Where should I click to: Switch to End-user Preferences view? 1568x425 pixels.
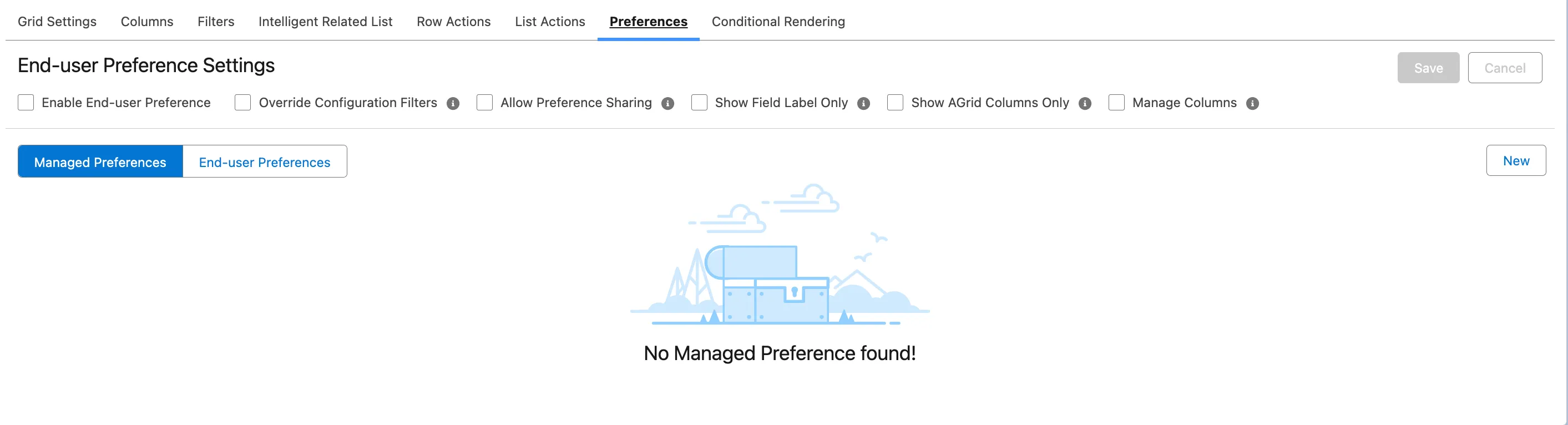264,161
